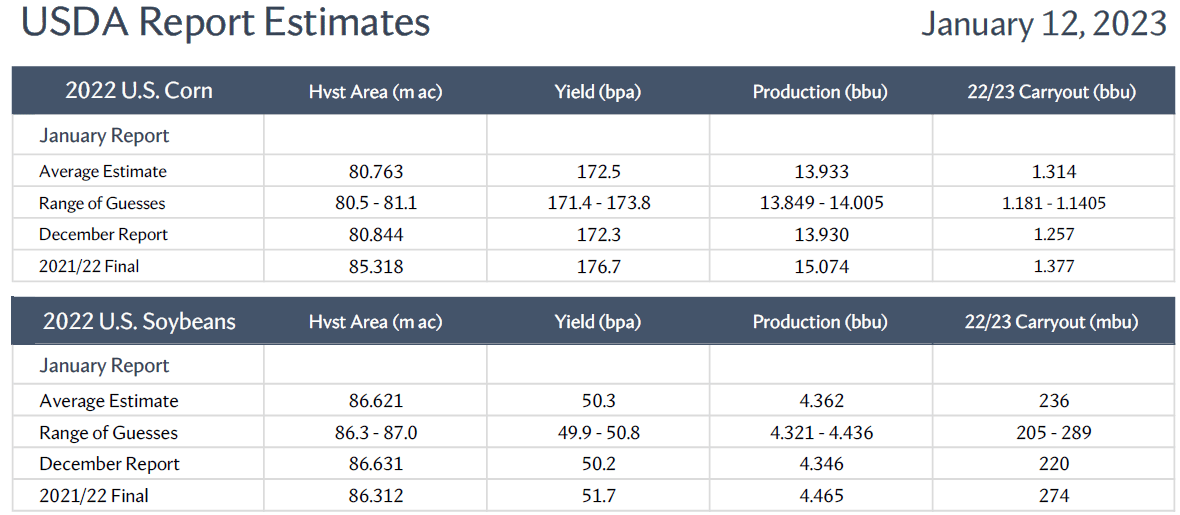Click the 2022 U.S. Corn header
1180x515 pixels.
click(x=138, y=91)
